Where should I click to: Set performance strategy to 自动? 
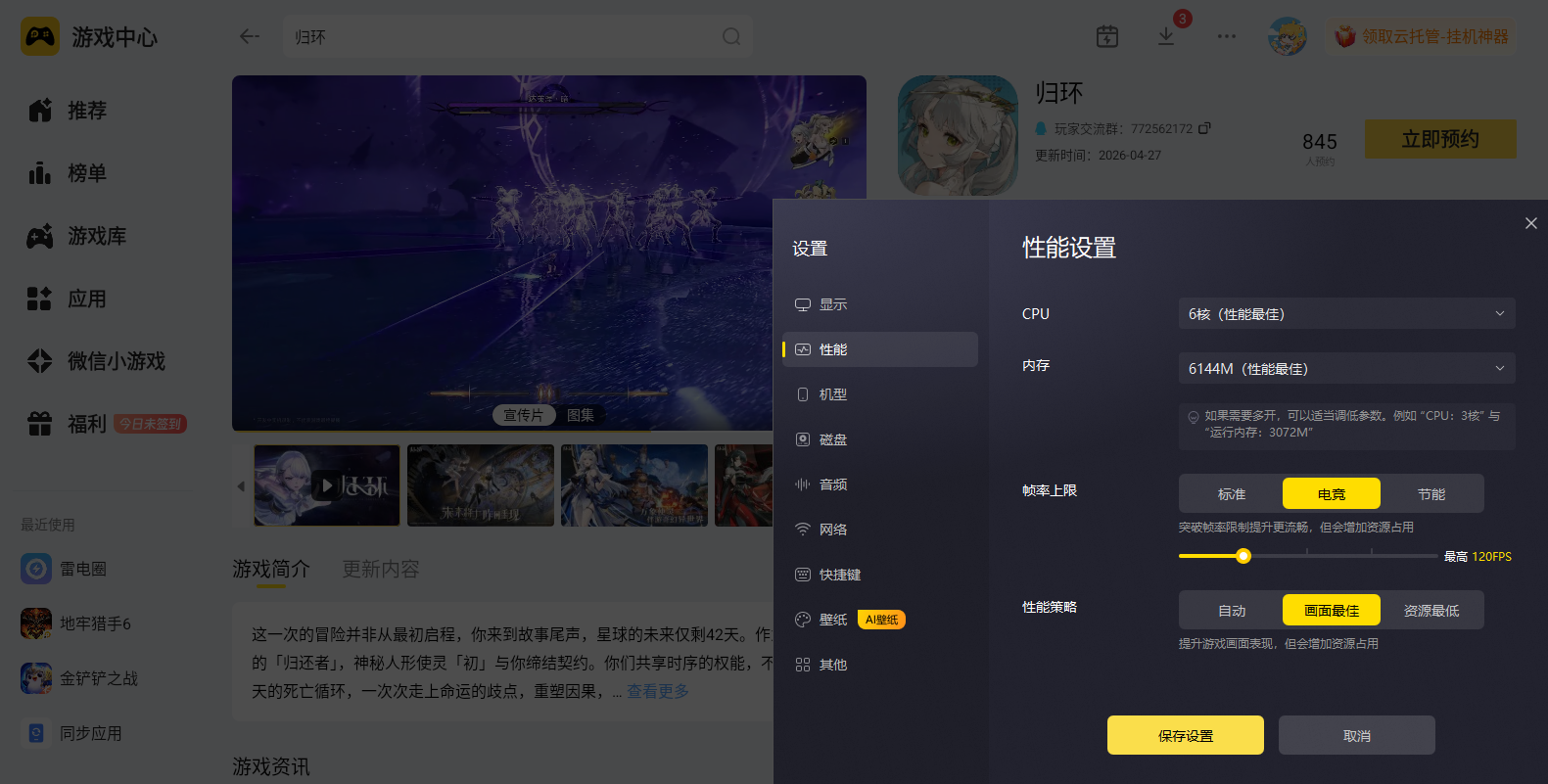(1232, 611)
